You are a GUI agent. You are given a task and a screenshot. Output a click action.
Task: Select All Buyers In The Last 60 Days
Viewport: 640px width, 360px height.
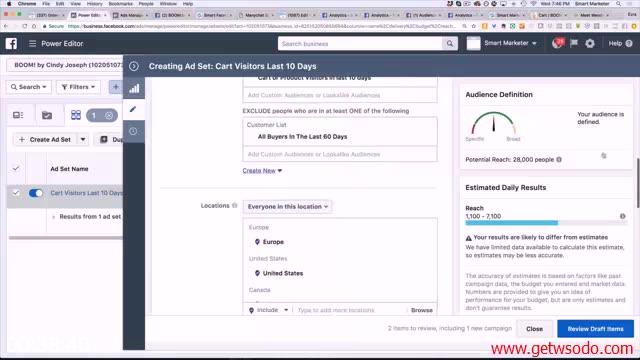point(302,137)
